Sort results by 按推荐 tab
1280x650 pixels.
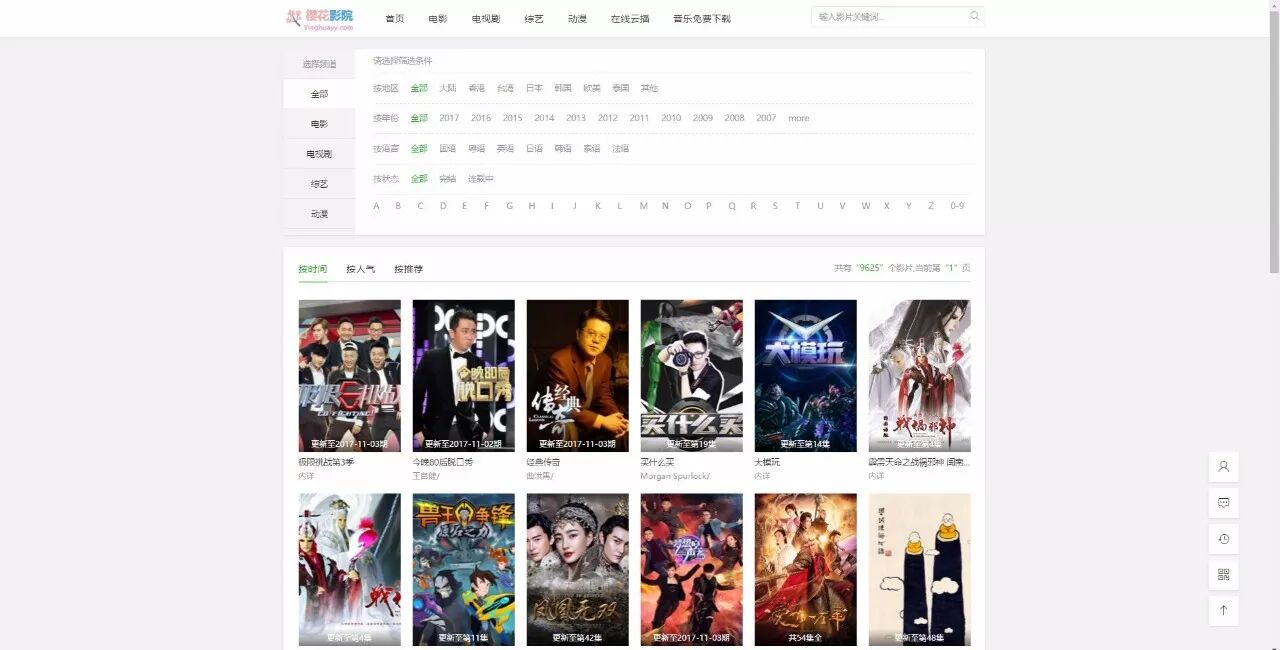click(408, 269)
